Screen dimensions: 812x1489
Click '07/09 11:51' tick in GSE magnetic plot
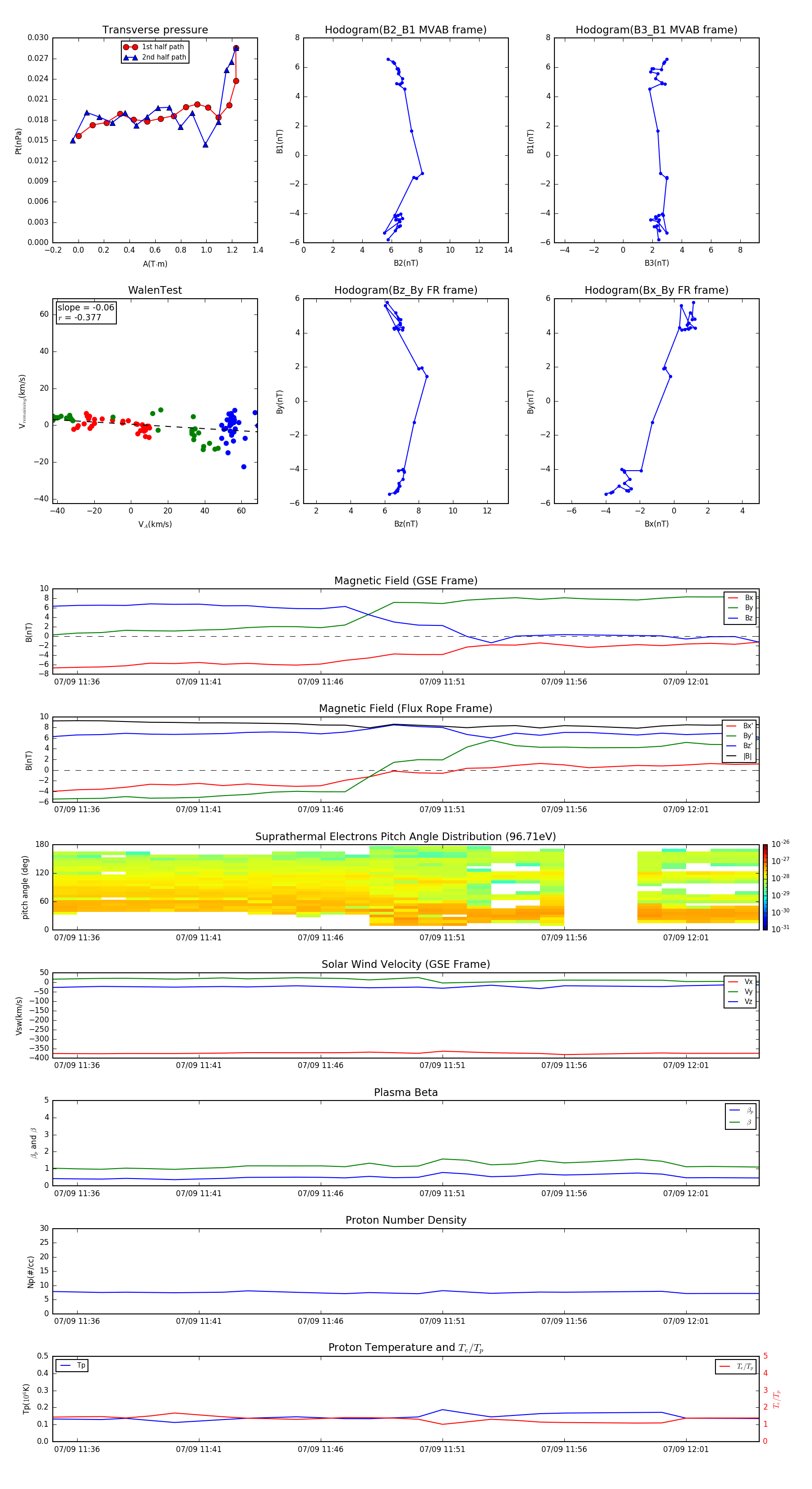[442, 682]
